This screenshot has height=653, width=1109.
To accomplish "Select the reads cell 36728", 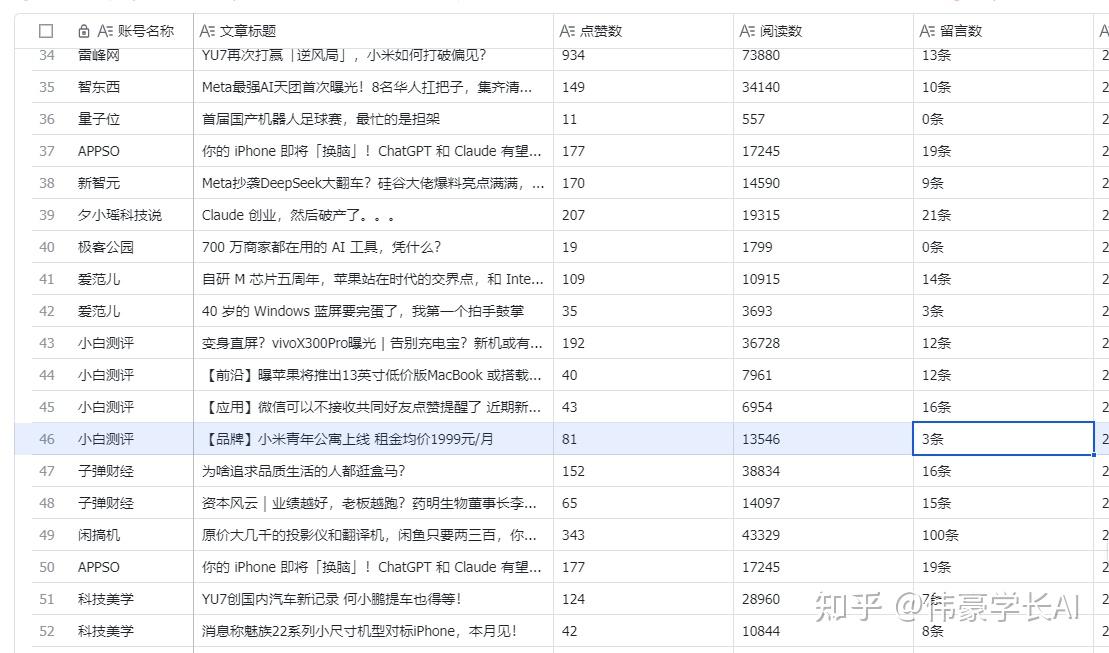I will [x=761, y=343].
